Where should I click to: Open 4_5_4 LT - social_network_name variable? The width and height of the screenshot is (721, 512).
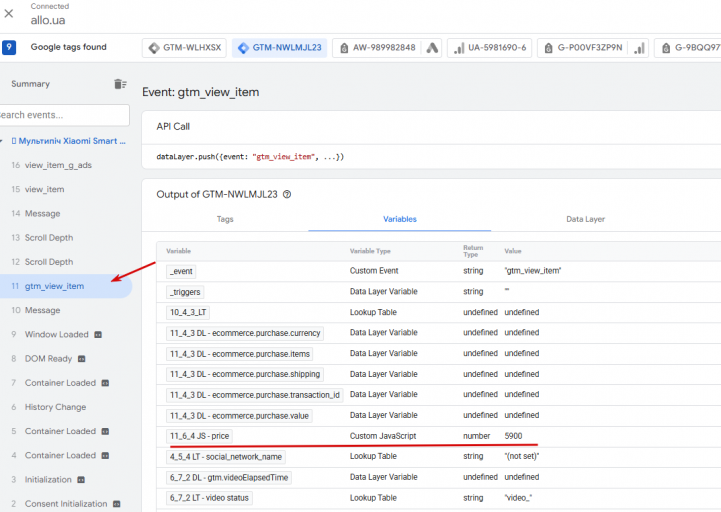pyautogui.click(x=226, y=456)
